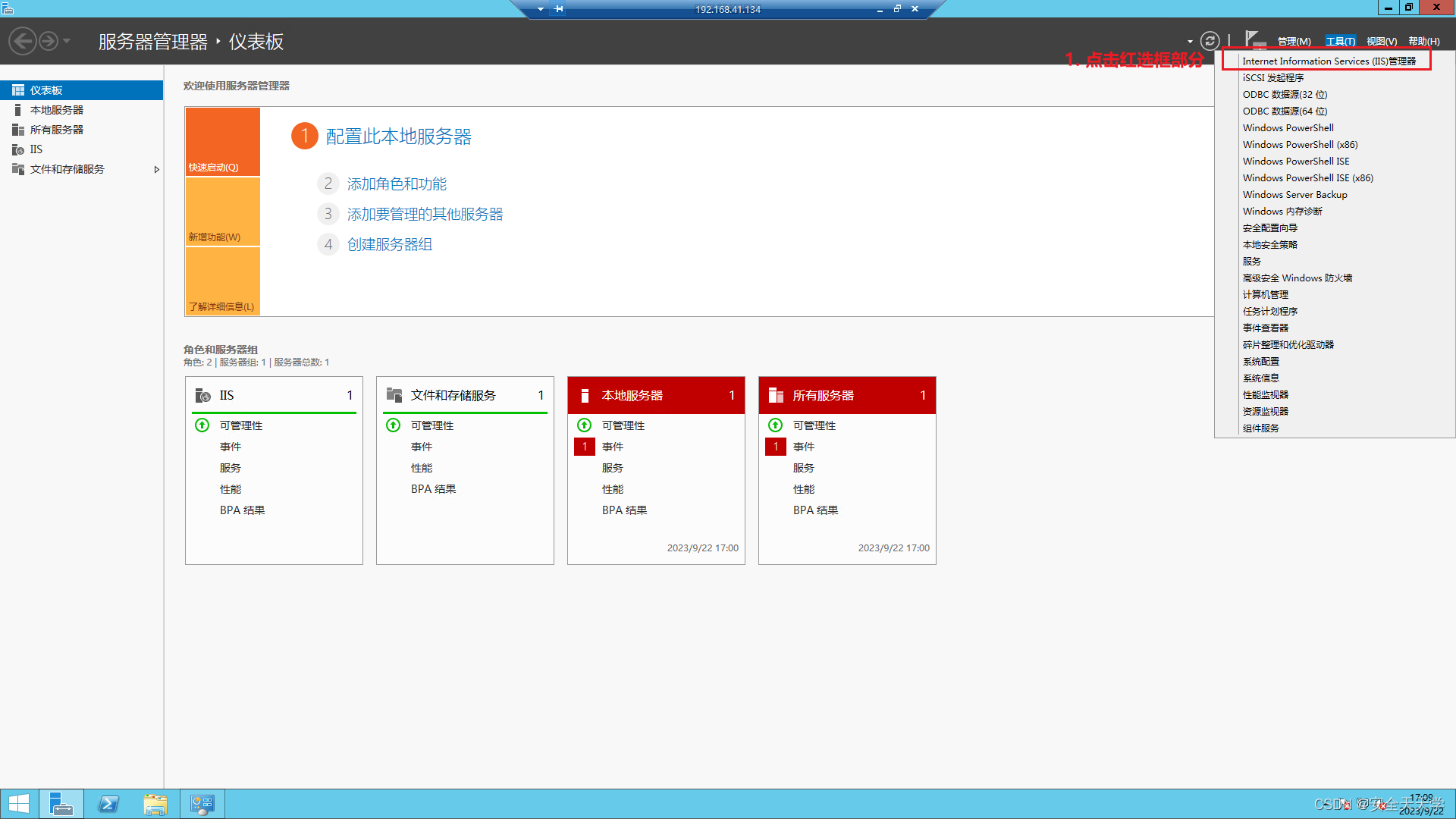Viewport: 1456px width, 819px height.
Task: Click the refresh dashboard icon
Action: tap(1210, 41)
